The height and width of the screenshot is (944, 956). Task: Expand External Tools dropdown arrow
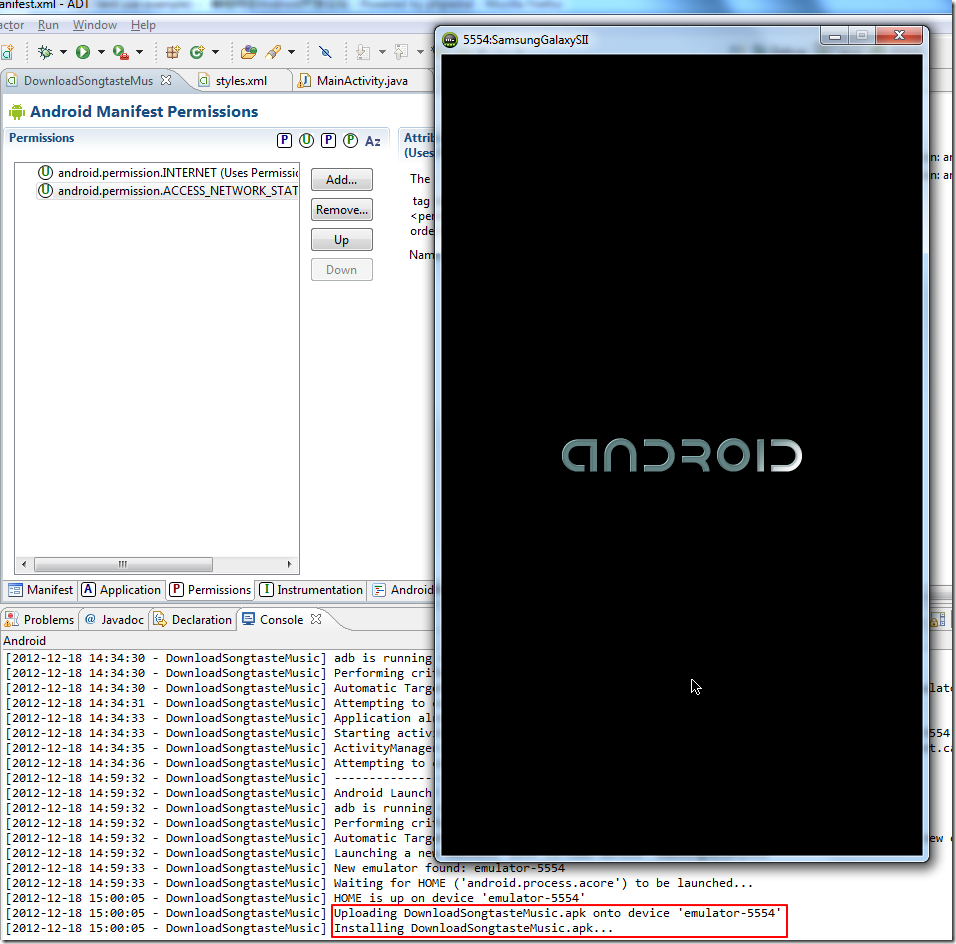(140, 52)
